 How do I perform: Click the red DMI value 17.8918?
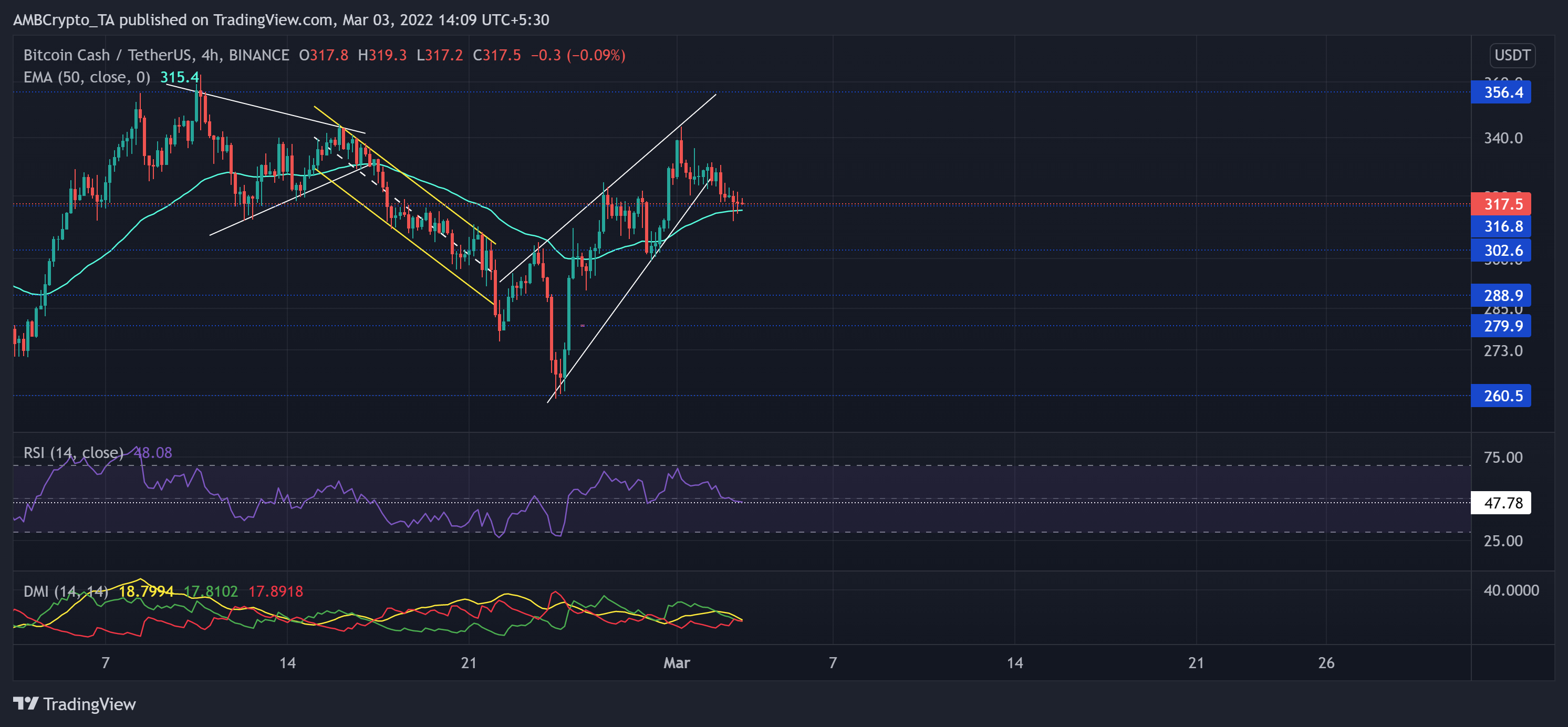(275, 591)
